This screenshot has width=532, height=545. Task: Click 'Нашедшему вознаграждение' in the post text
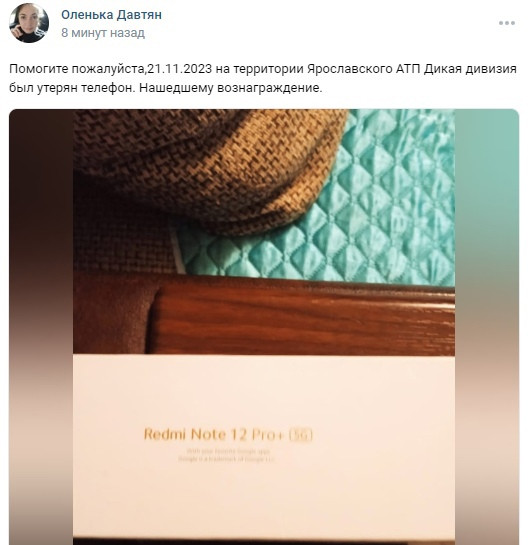(x=231, y=88)
